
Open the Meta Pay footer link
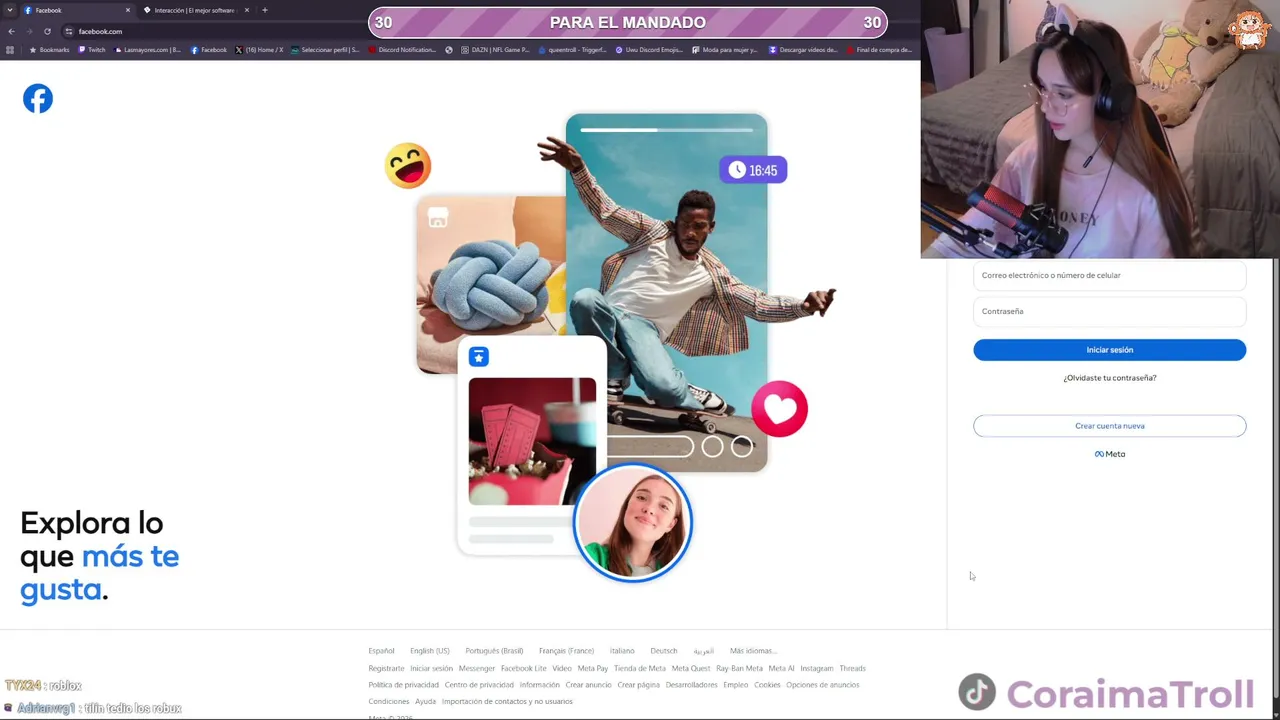point(593,668)
